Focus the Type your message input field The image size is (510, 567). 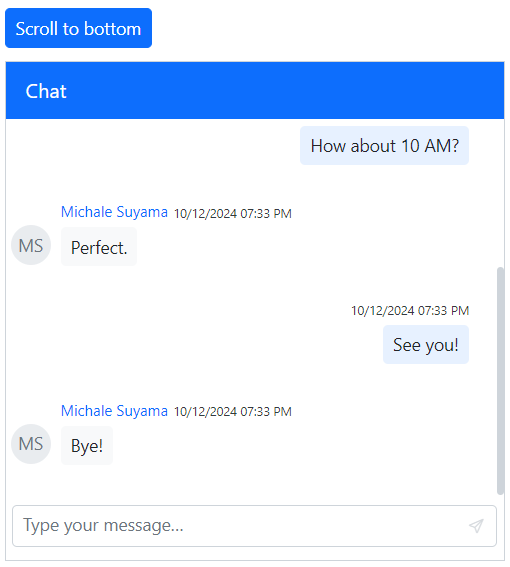point(254,526)
